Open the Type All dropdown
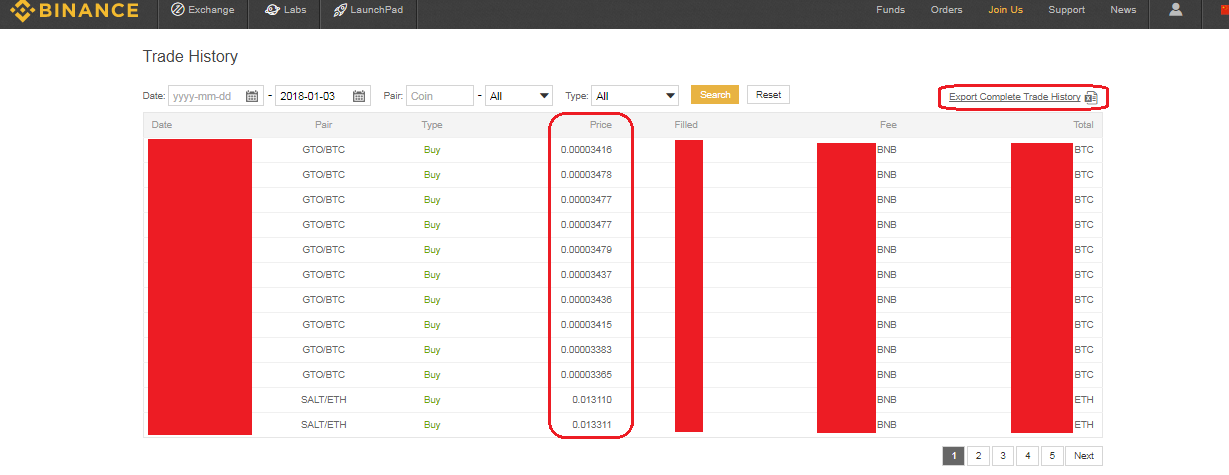This screenshot has width=1229, height=475. click(635, 96)
